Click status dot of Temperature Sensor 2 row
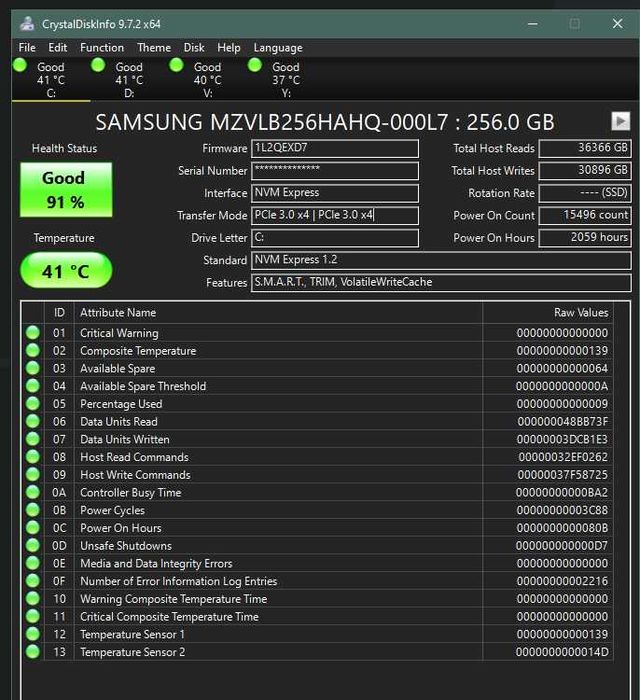 pos(33,652)
